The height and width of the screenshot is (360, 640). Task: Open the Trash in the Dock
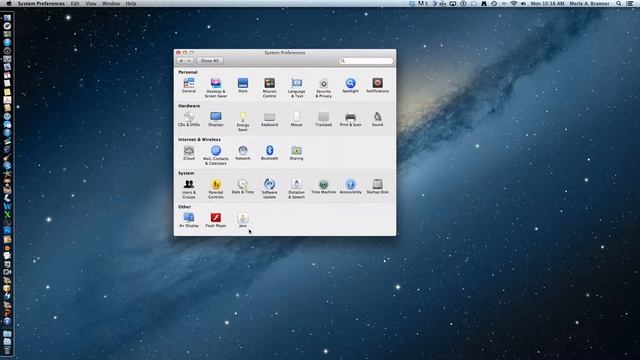click(7, 350)
